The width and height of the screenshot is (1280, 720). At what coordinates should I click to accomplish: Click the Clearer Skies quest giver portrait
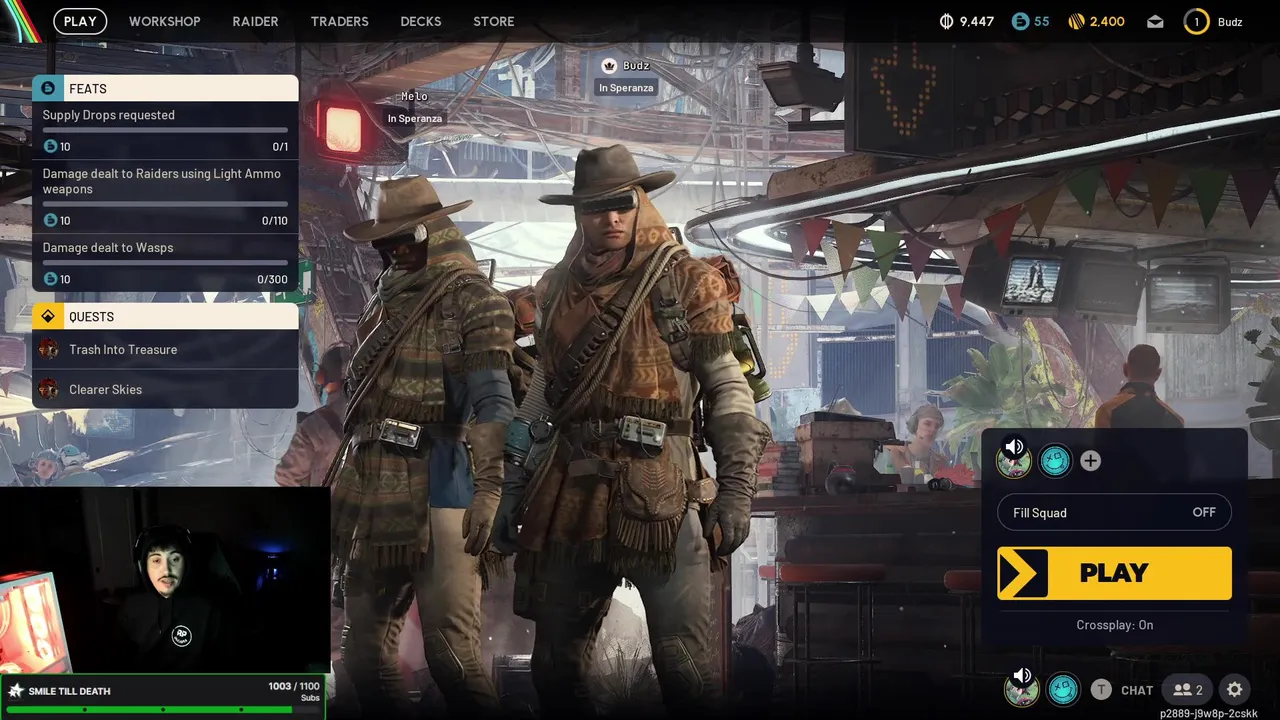click(48, 389)
